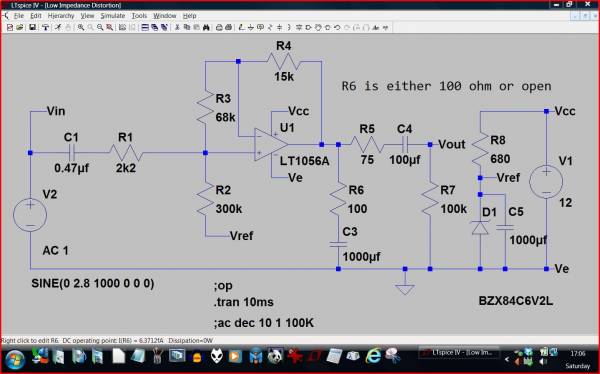Select the R7 '100k' value text
Image resolution: width=600 pixels, height=374 pixels.
(x=454, y=209)
